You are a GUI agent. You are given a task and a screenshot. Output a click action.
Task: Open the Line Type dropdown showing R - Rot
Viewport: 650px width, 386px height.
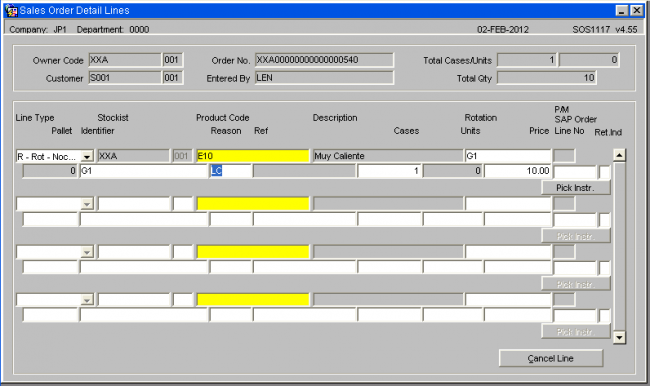click(x=87, y=156)
